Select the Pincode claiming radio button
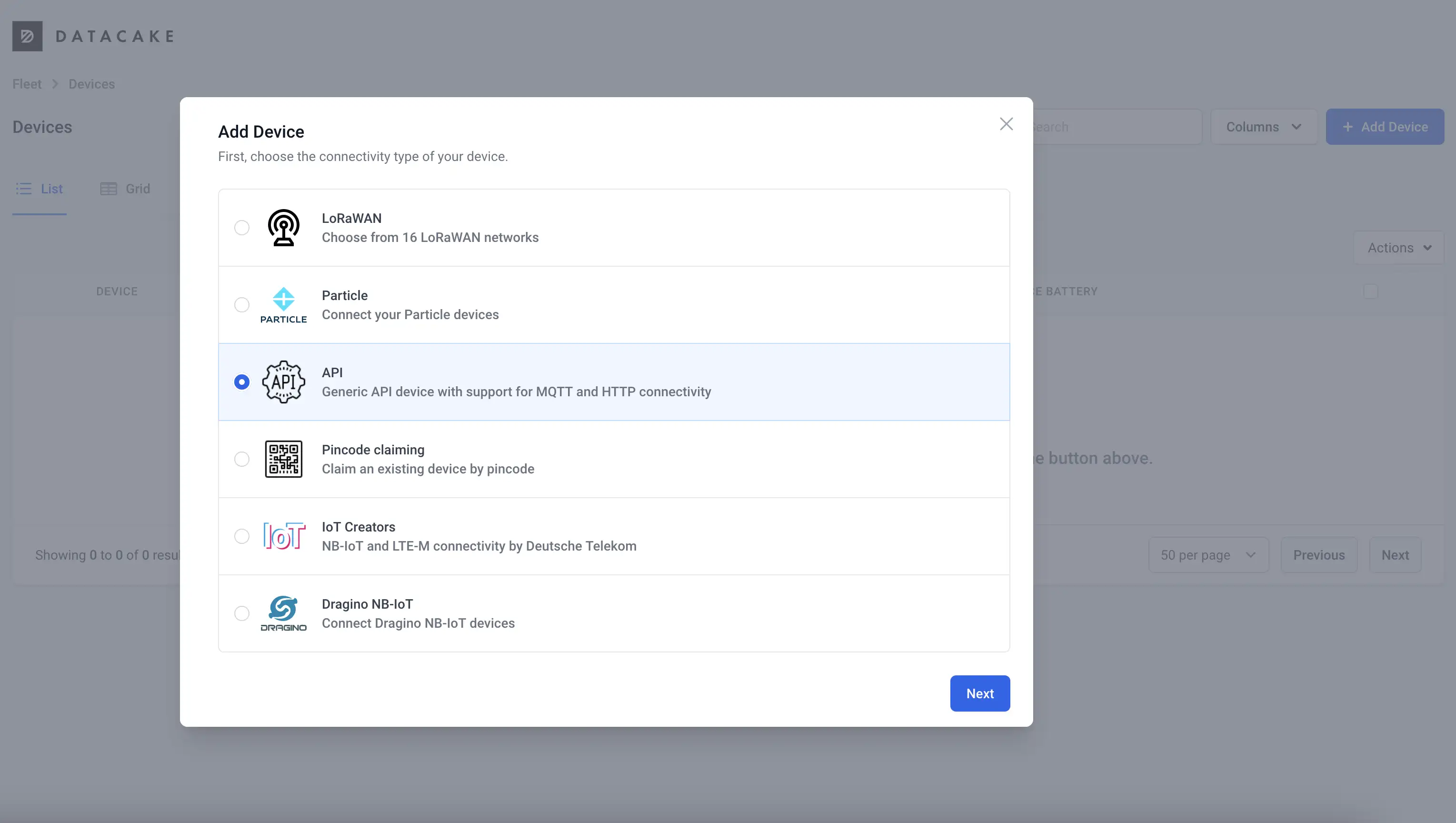1456x823 pixels. tap(242, 459)
